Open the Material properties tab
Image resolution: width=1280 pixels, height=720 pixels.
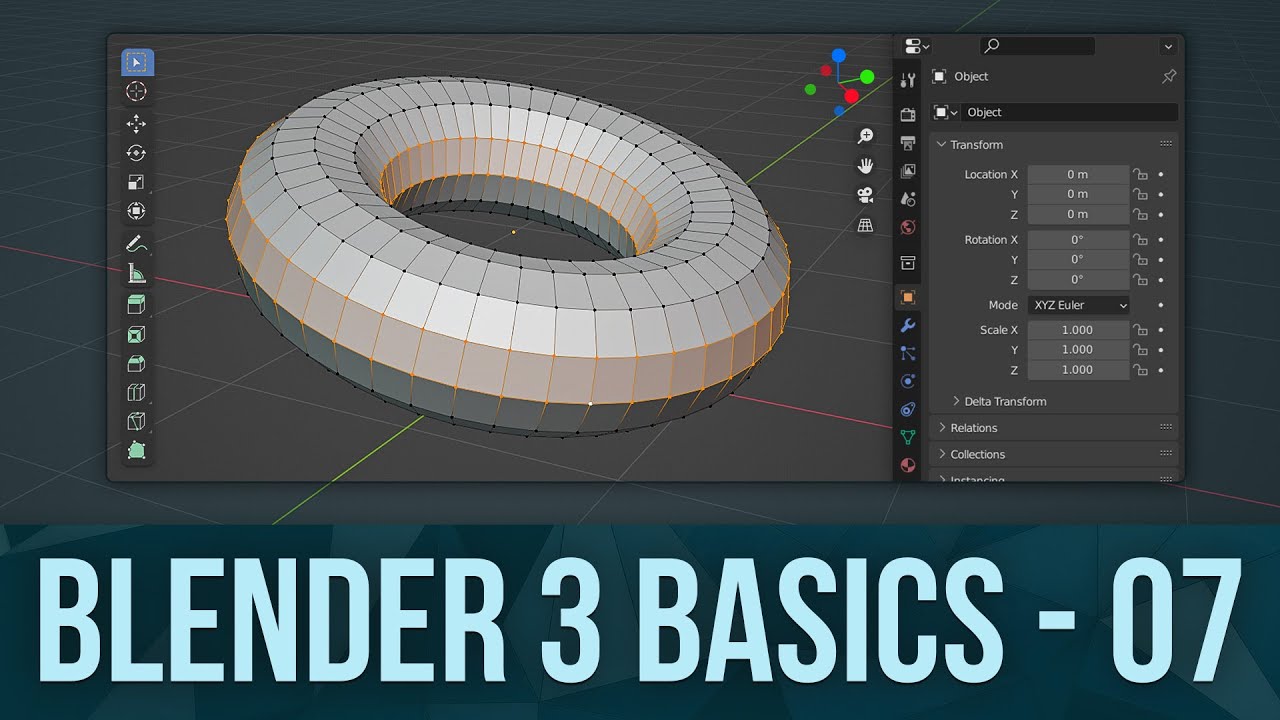coord(908,465)
